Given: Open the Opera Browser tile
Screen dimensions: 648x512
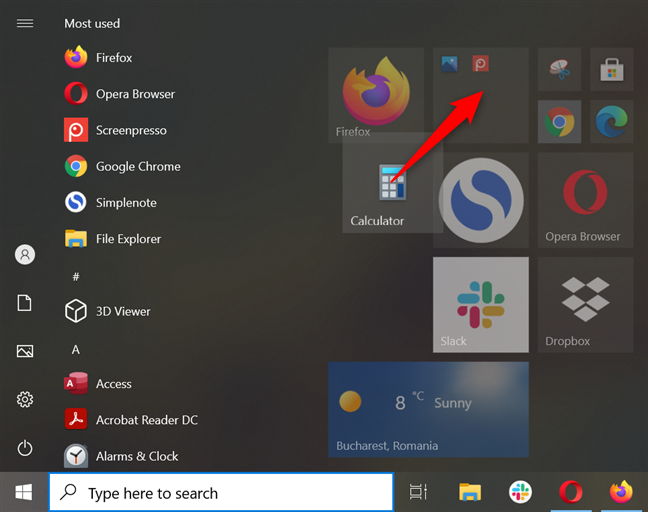Looking at the screenshot, I should point(585,200).
